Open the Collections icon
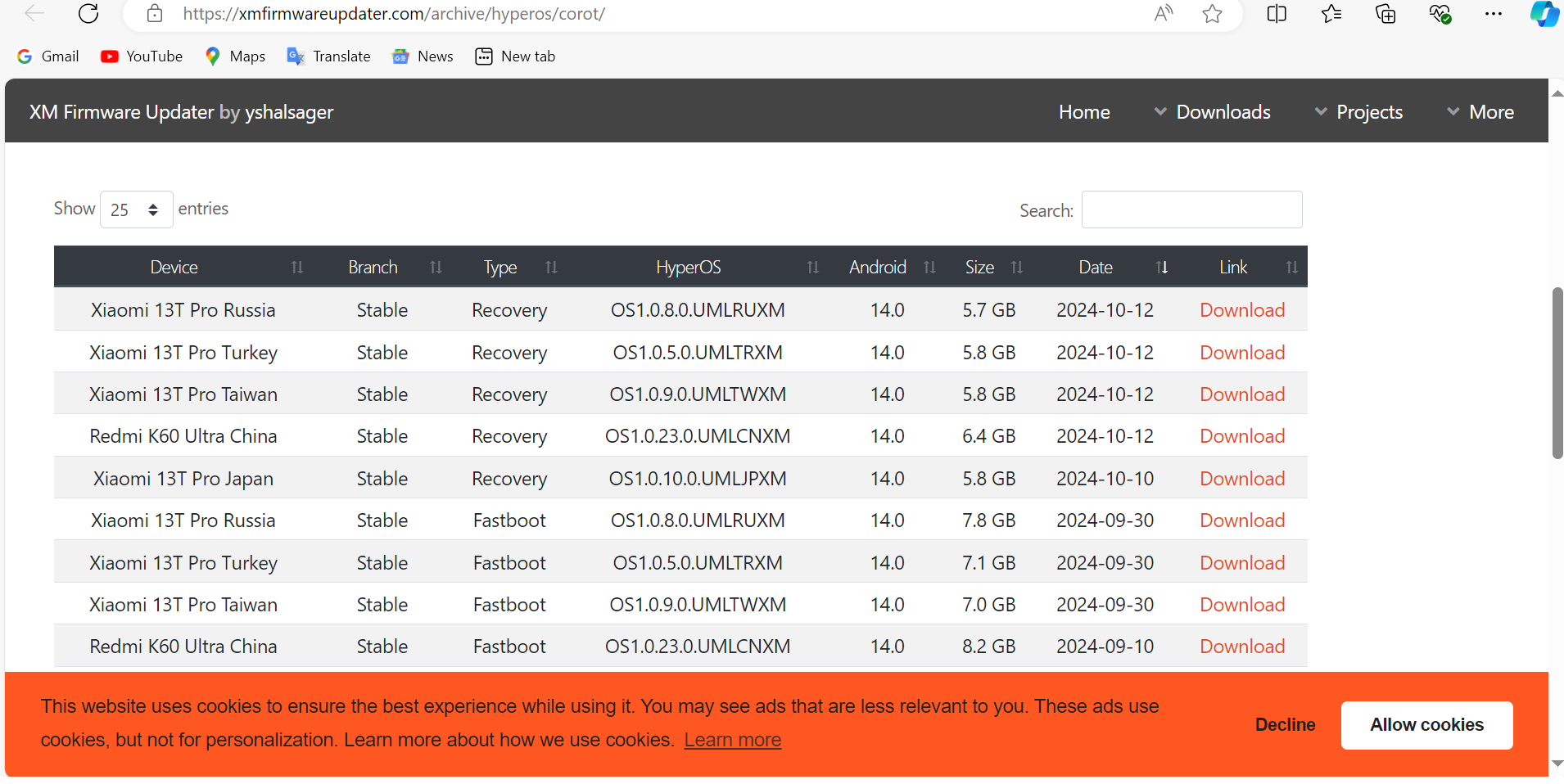Screen dimensions: 1564x784 (1385, 13)
